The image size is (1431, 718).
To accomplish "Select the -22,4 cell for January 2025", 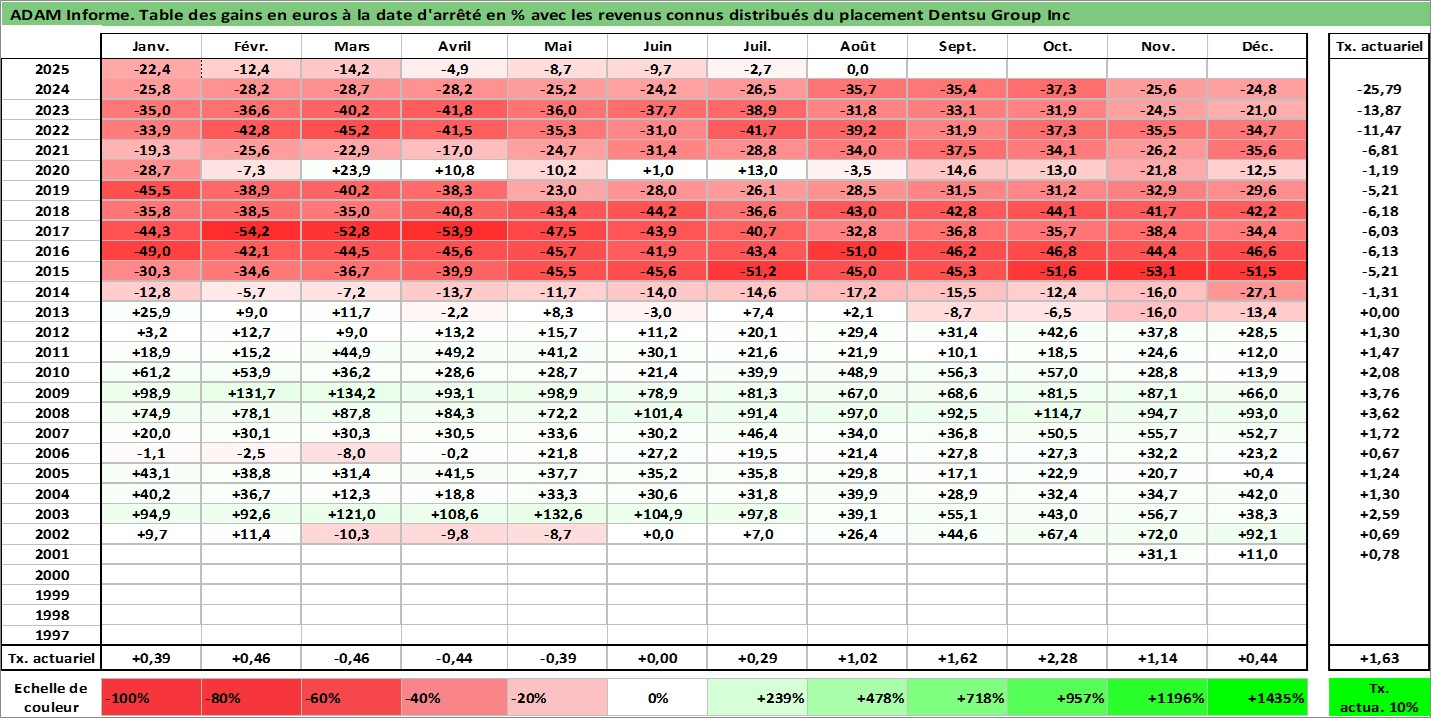I will tap(152, 69).
